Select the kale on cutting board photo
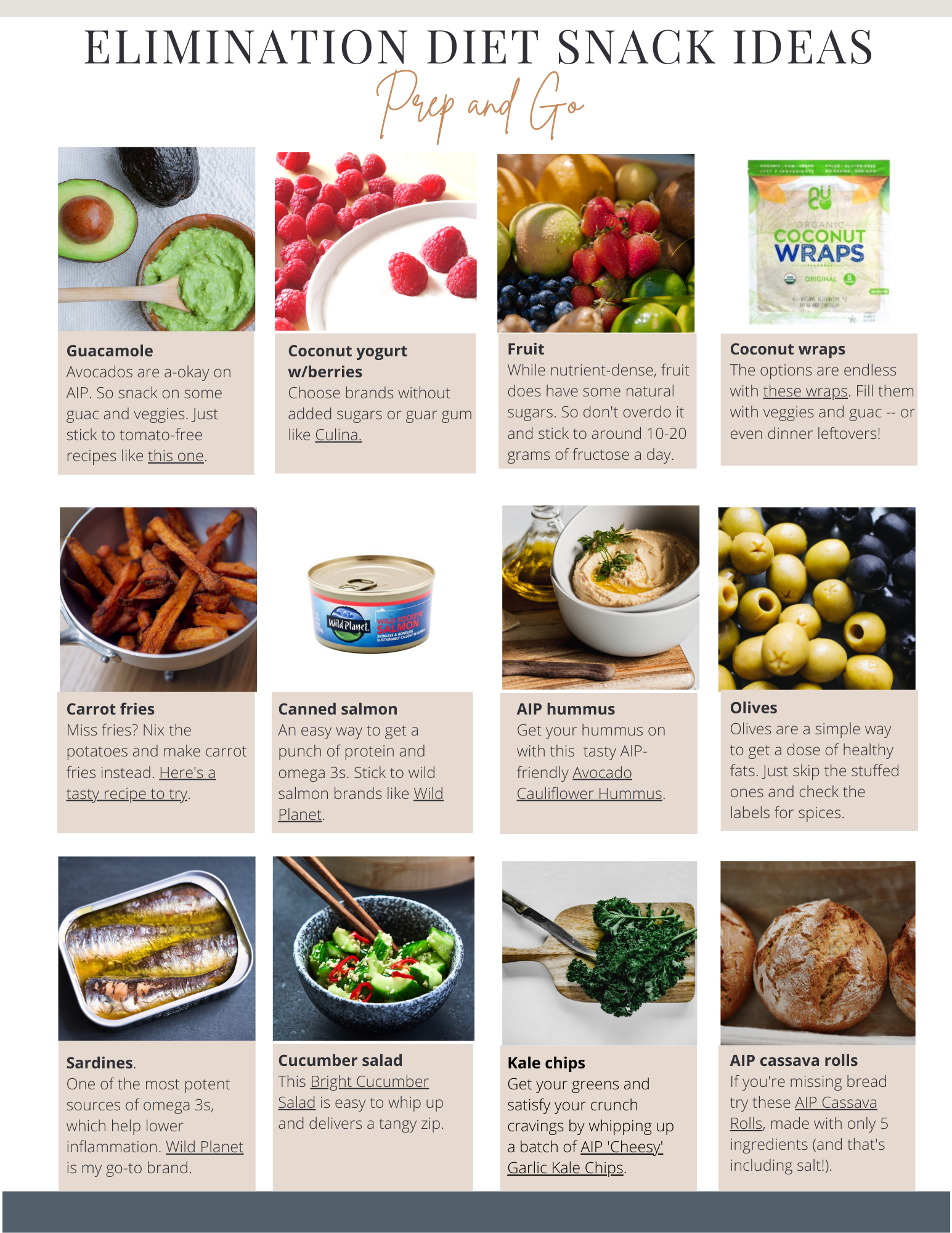This screenshot has width=952, height=1233. tap(600, 953)
